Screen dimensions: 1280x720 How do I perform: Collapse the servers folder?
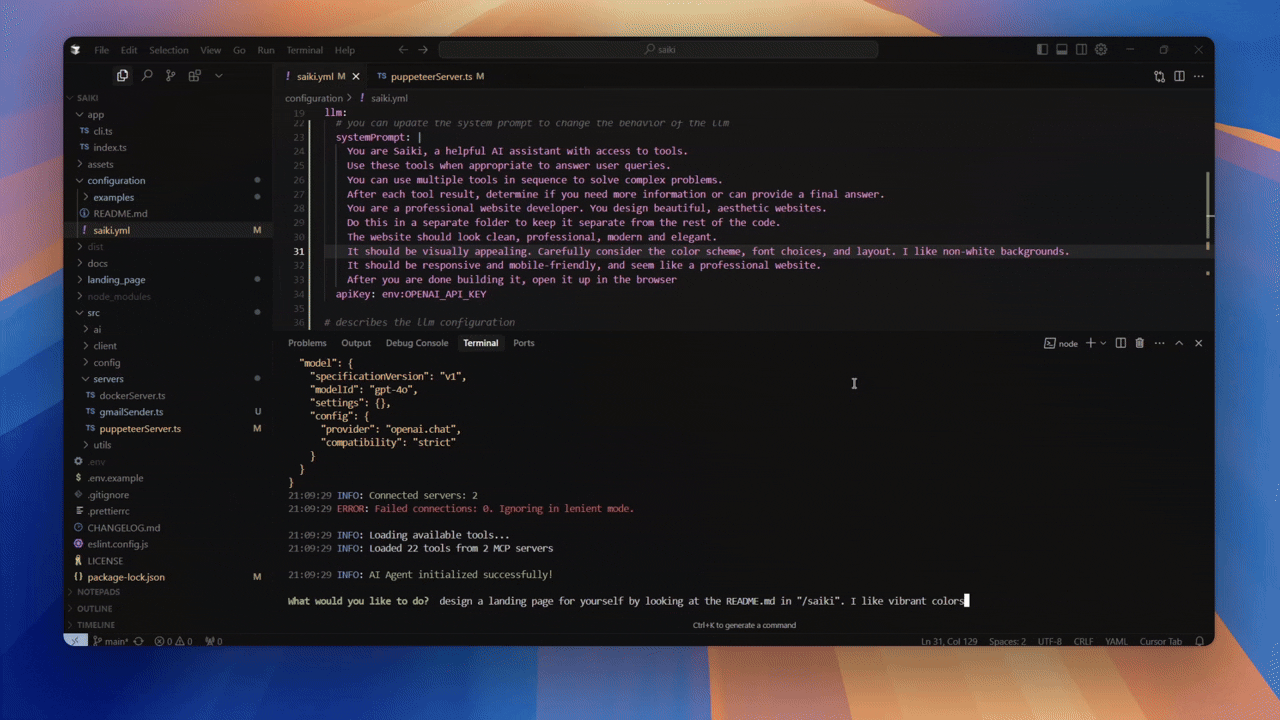click(108, 379)
